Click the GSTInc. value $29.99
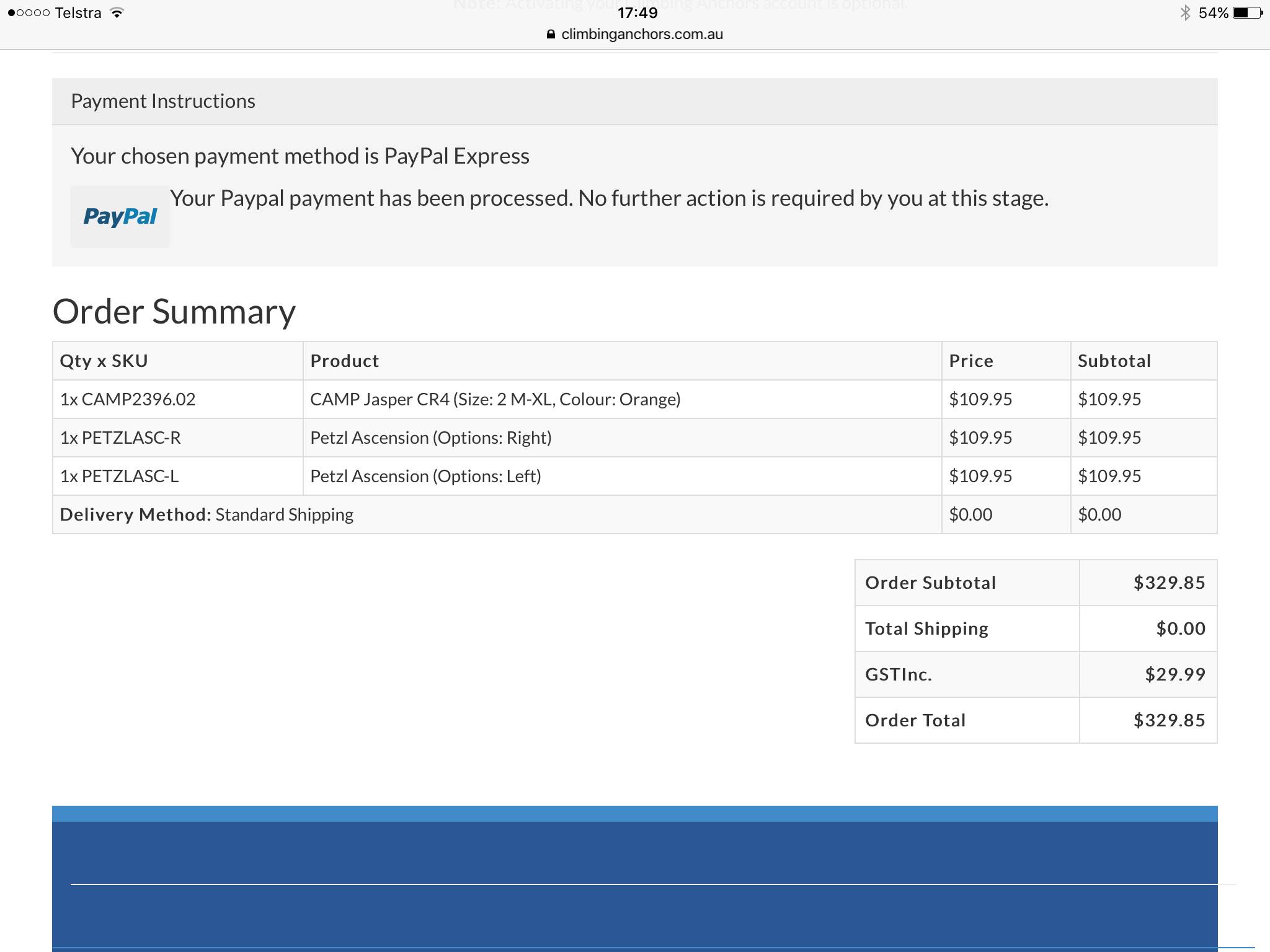Image resolution: width=1270 pixels, height=952 pixels. (1175, 674)
